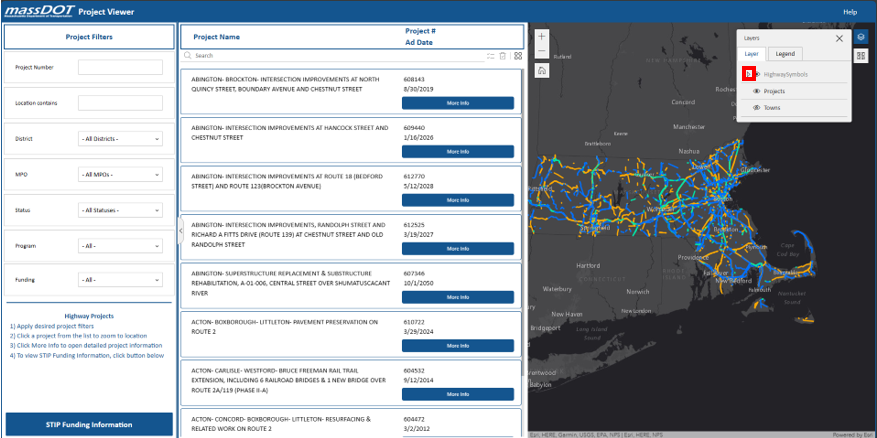The height and width of the screenshot is (438, 877).
Task: Hide the Projects layer
Action: (x=757, y=91)
